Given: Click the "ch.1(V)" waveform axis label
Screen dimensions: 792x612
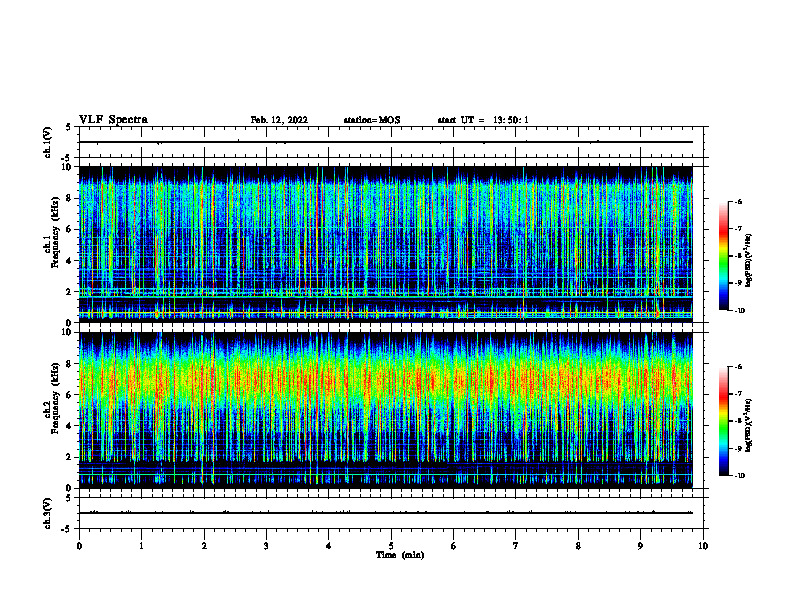Looking at the screenshot, I should coord(48,142).
